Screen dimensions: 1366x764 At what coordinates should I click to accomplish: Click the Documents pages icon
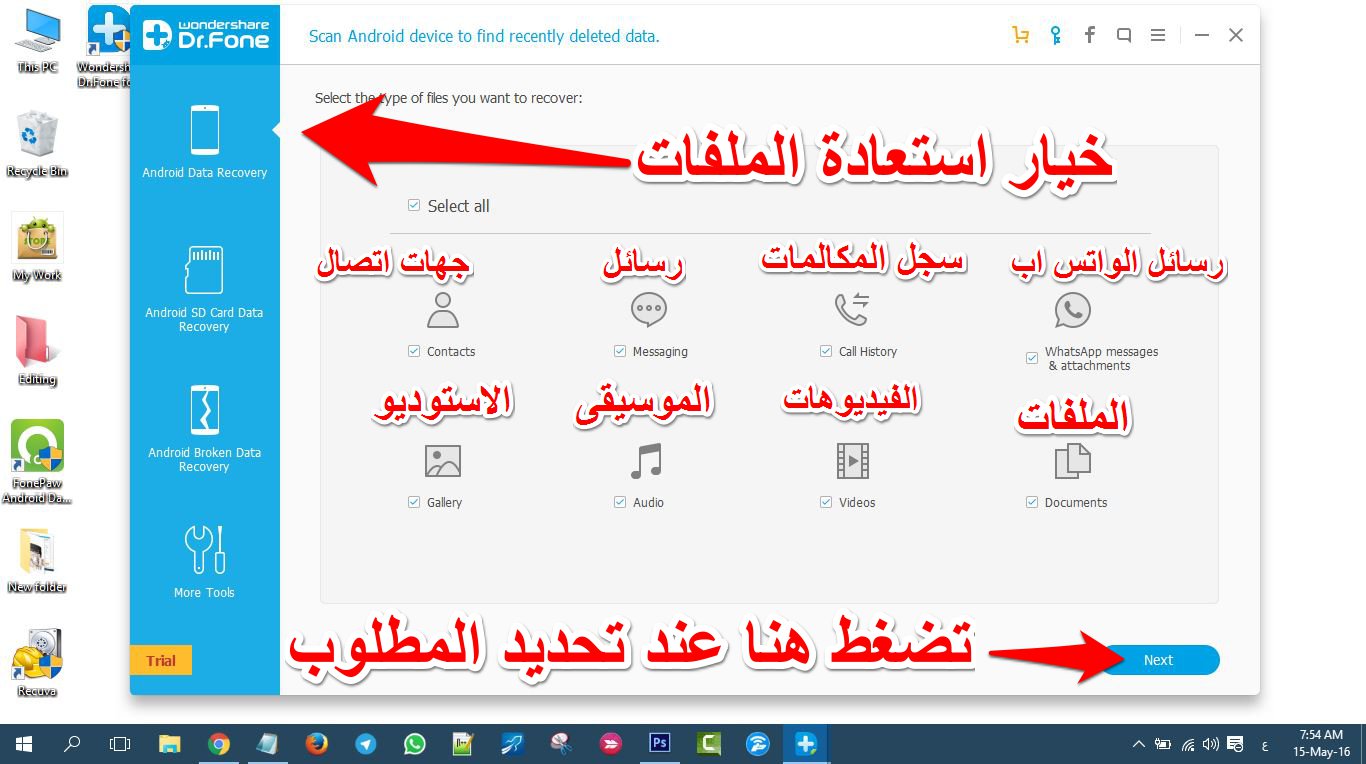1072,461
